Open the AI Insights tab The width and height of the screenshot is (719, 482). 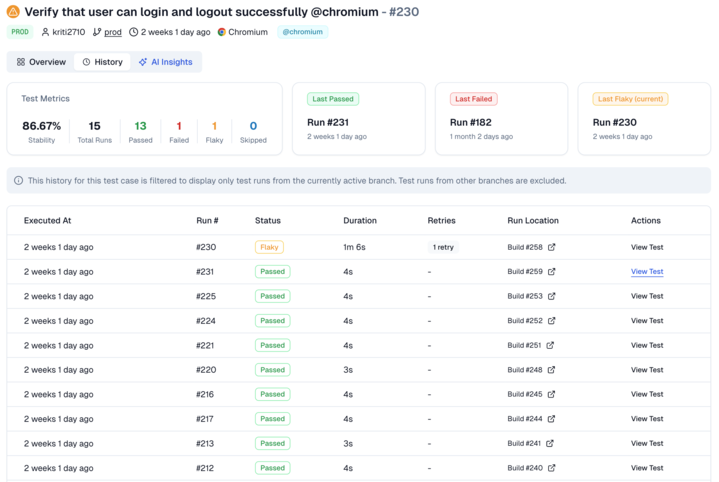165,62
